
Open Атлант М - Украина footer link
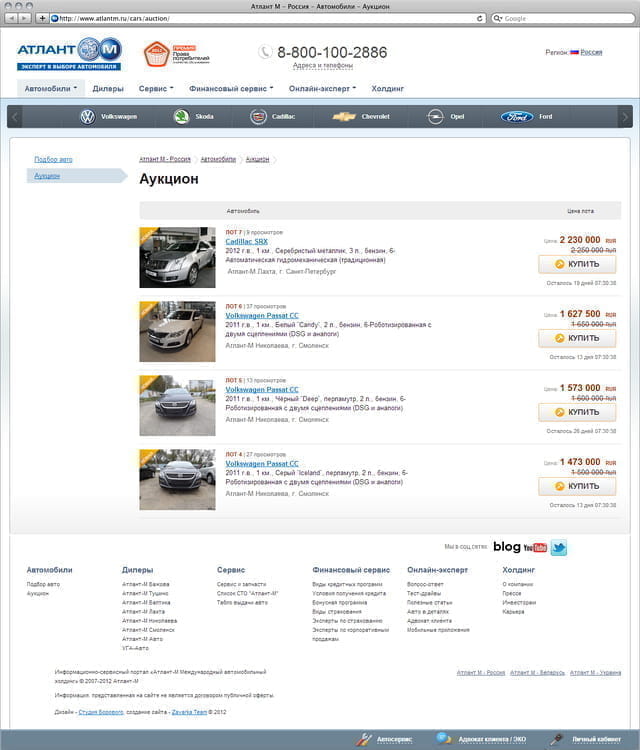596,673
